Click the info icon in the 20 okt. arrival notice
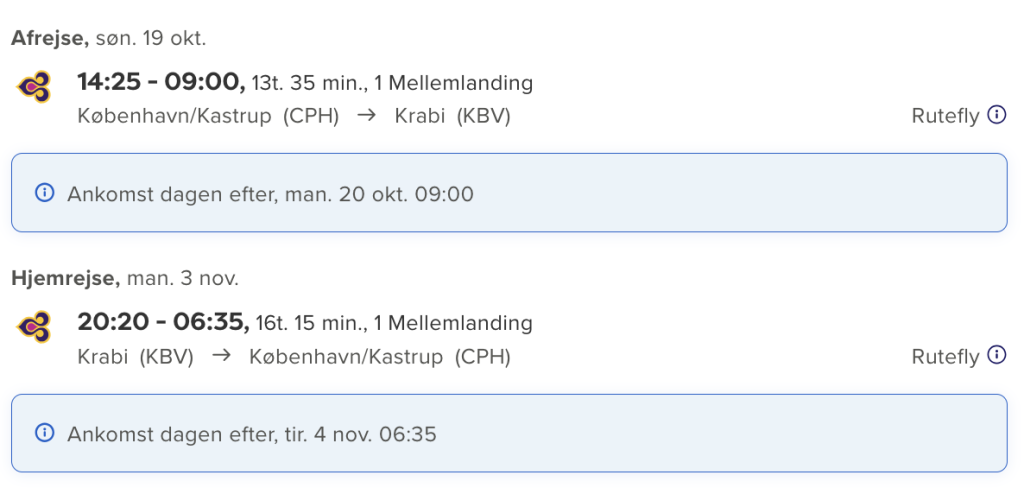Screen dimensions: 1024x494 coord(44,193)
